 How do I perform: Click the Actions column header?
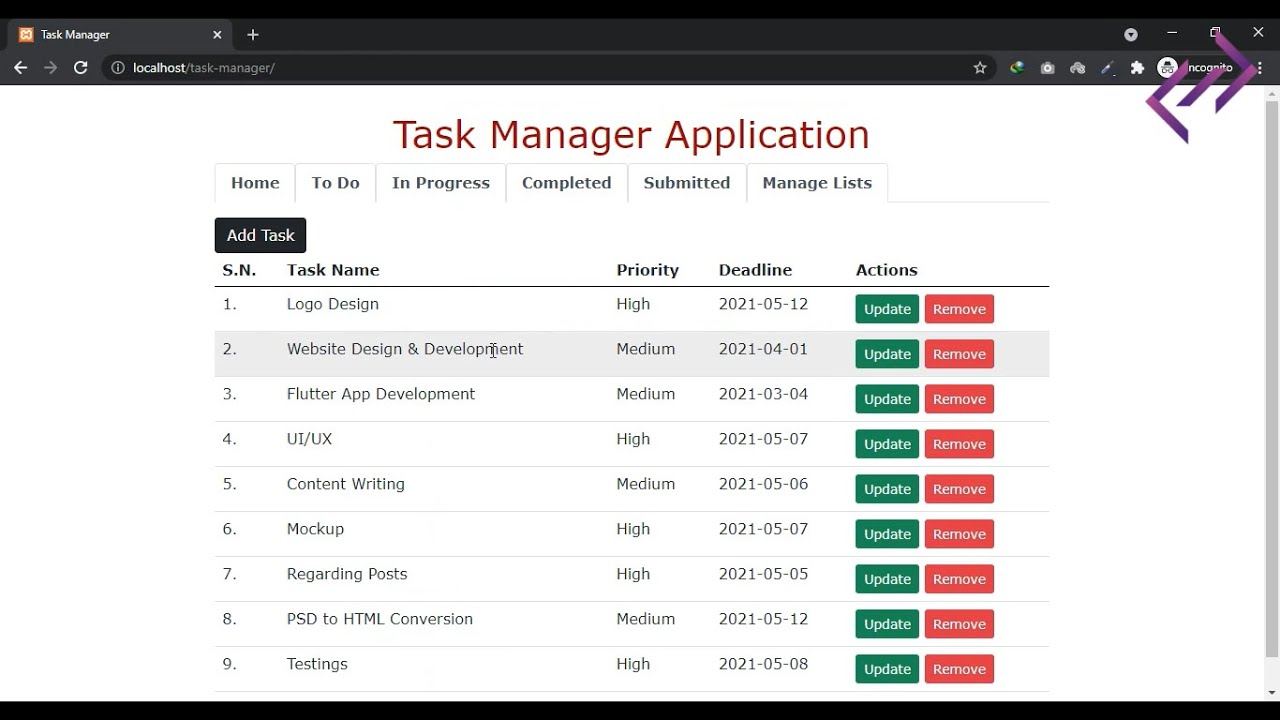(886, 270)
